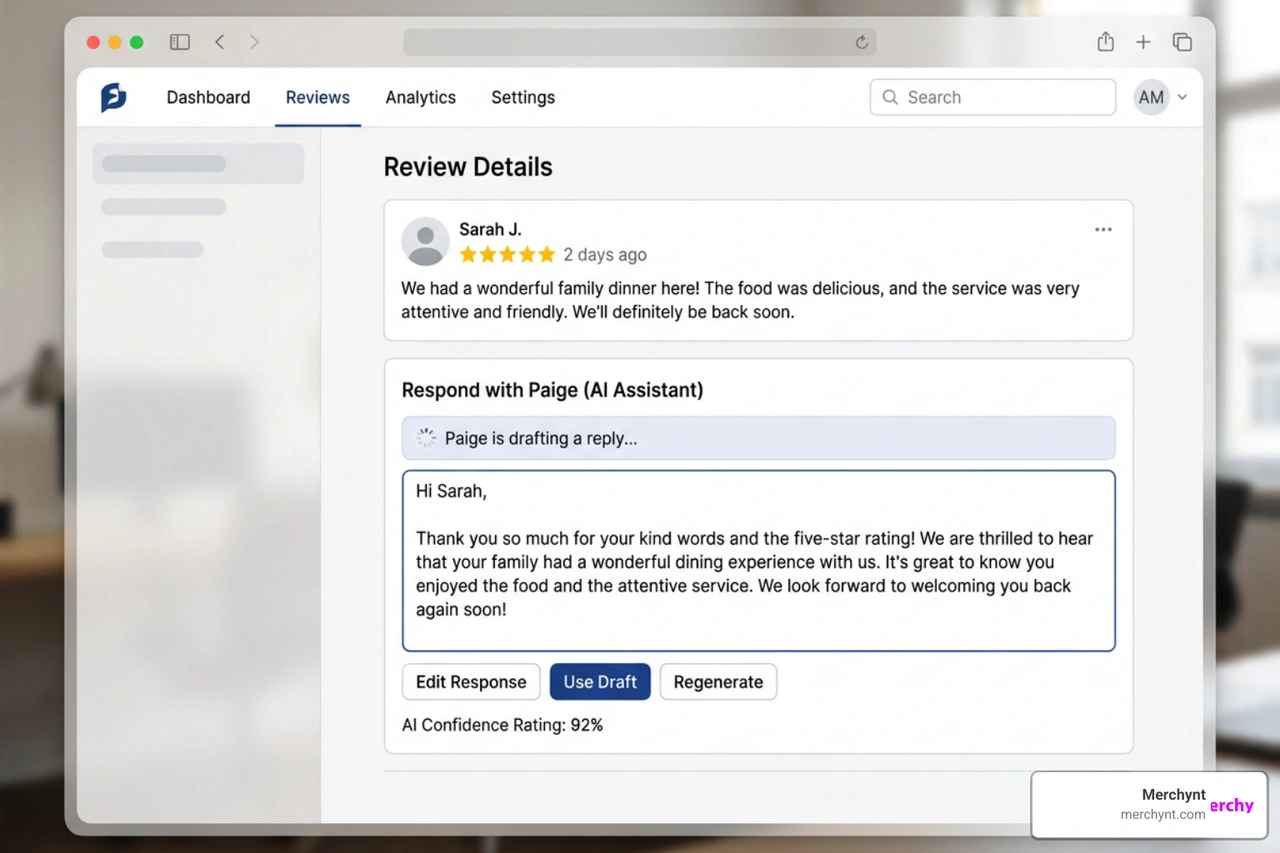Click the reviewer name Sarah J.
Image resolution: width=1280 pixels, height=853 pixels.
pos(490,229)
